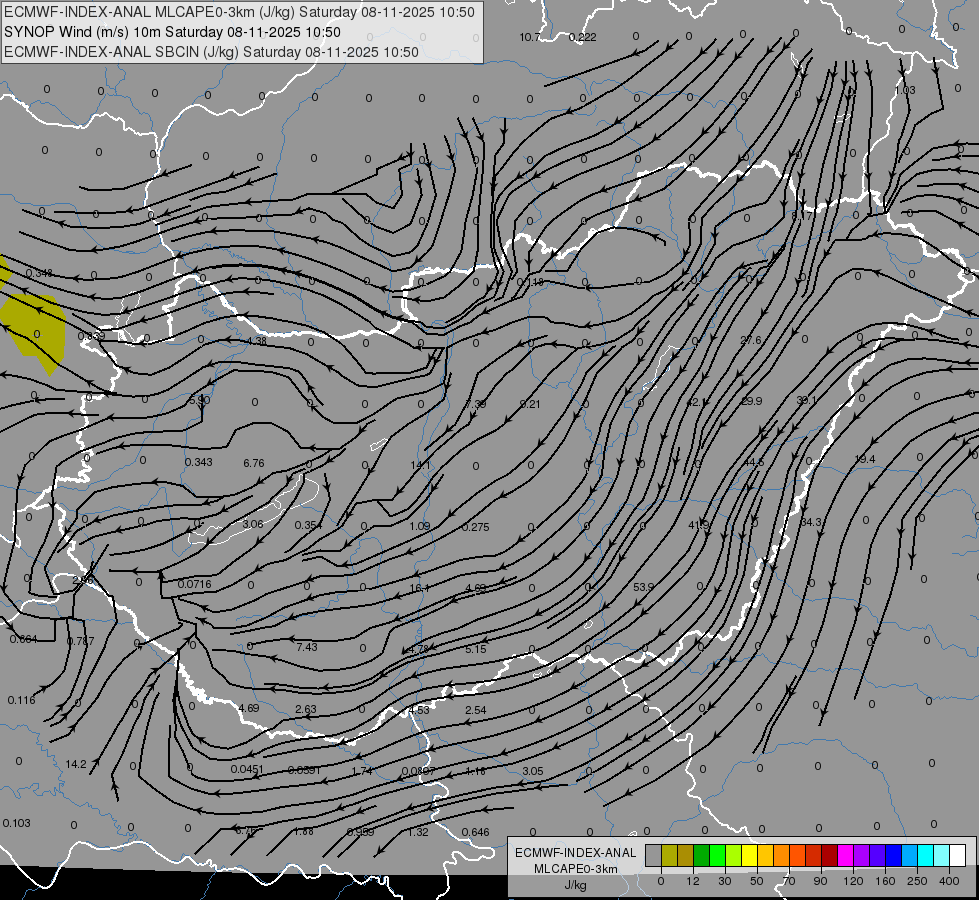Click the 7.43 value on the map
The width and height of the screenshot is (979, 900).
click(x=307, y=648)
